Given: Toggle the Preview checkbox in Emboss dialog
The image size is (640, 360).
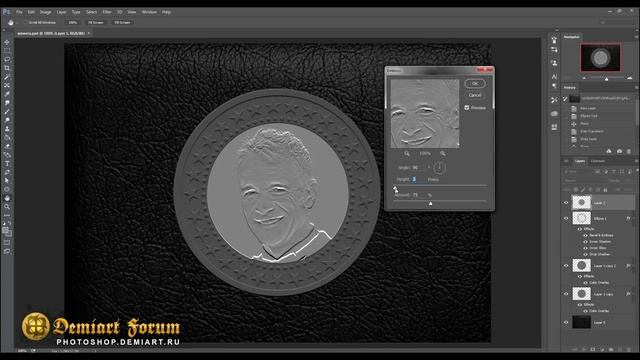Looking at the screenshot, I should 467,107.
